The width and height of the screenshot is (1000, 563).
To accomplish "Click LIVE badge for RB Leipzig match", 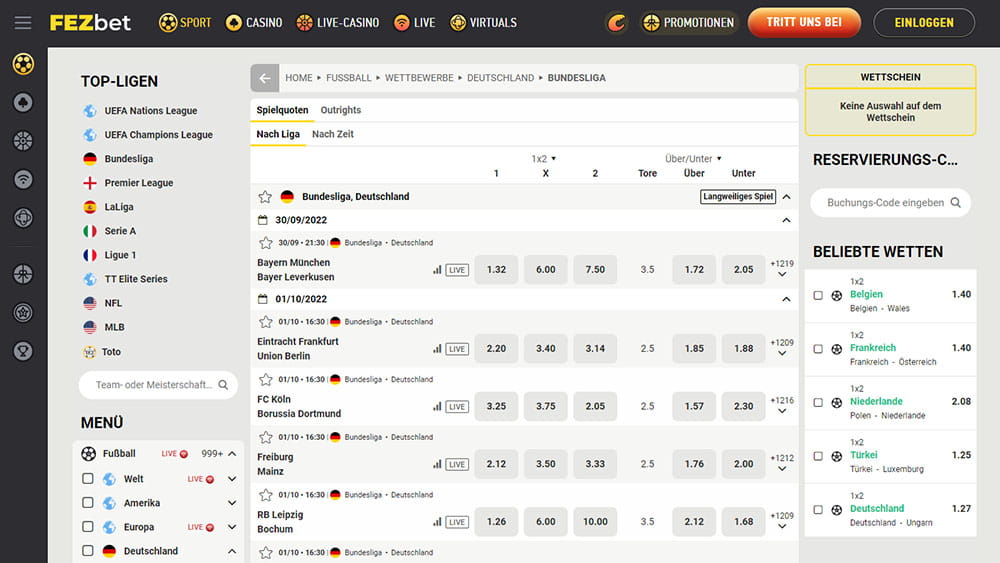I will coord(457,522).
